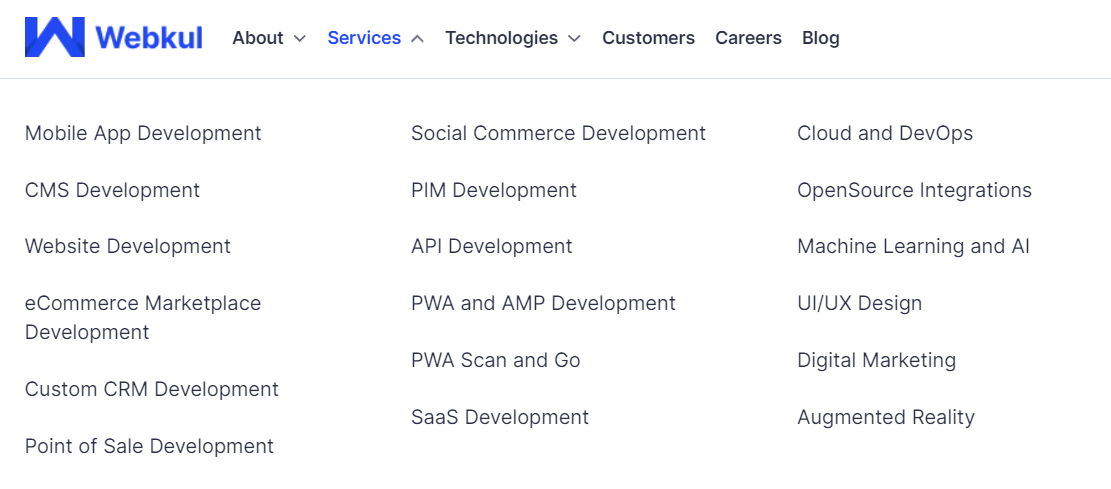
Task: Select Augmented Reality link
Action: pos(886,417)
